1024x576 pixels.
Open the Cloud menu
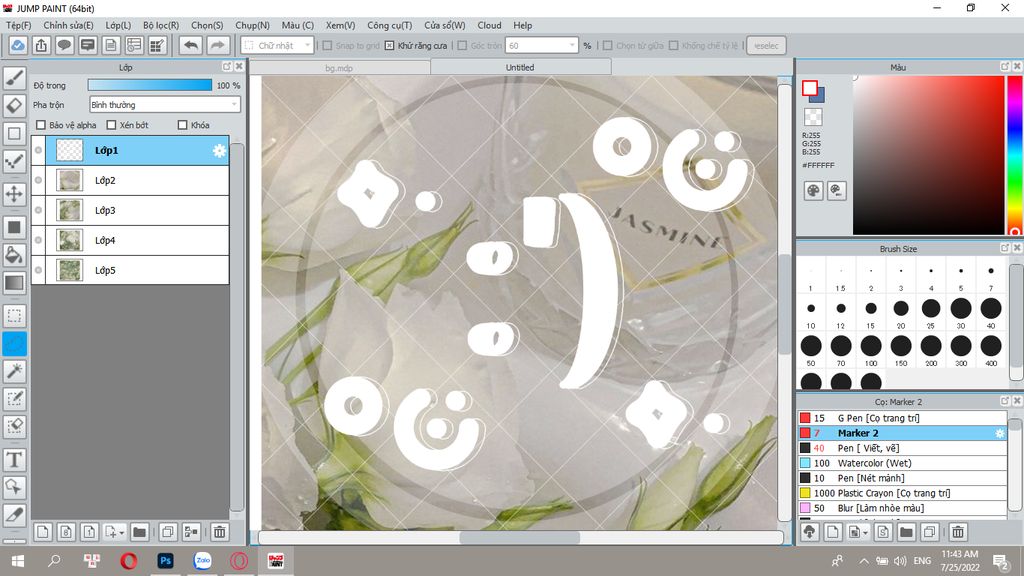point(489,25)
